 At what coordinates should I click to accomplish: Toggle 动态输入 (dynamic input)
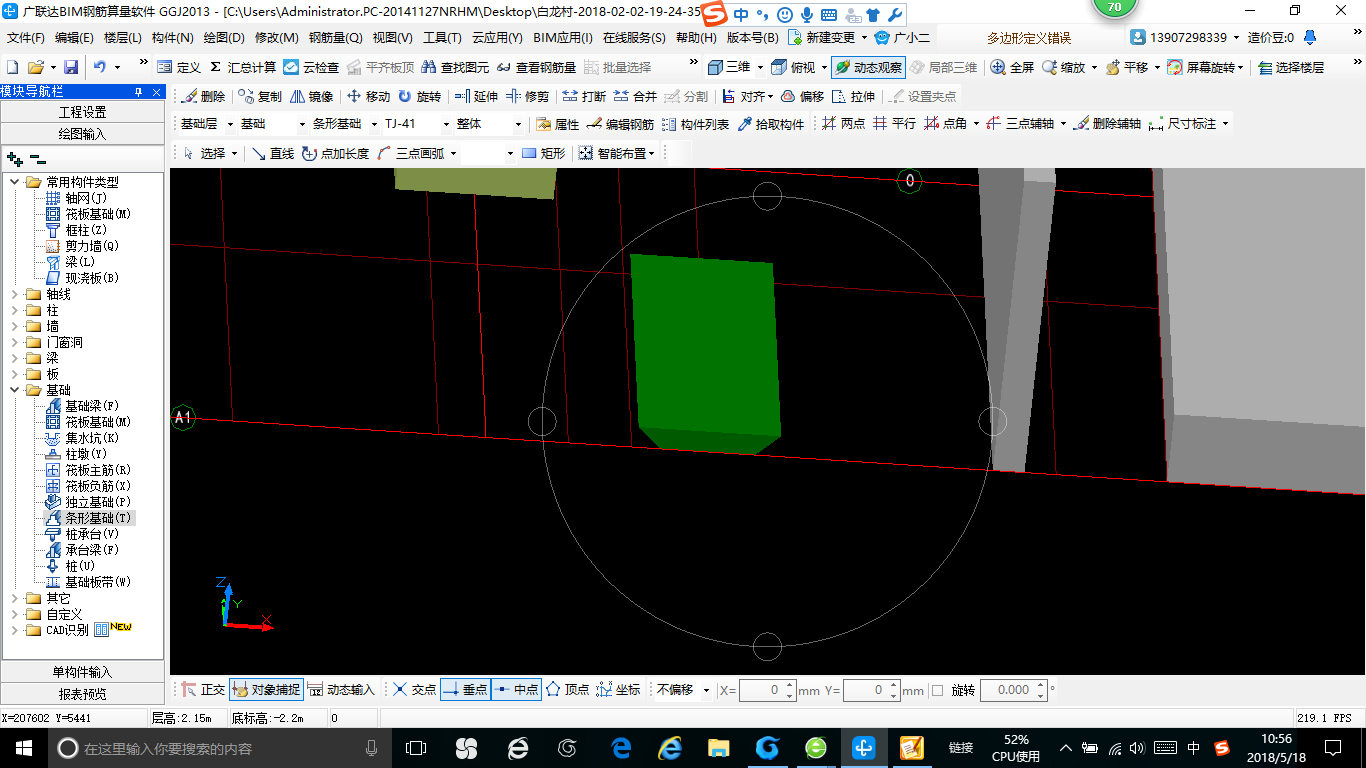(x=341, y=690)
